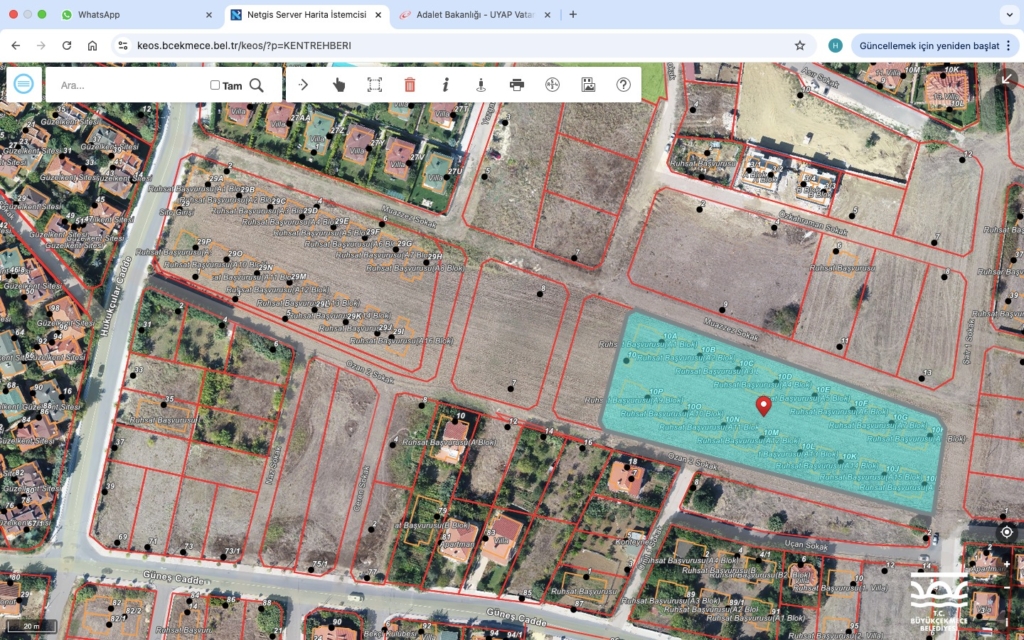Click the locate my position button
Image resolution: width=1024 pixels, height=640 pixels.
coord(1007,532)
